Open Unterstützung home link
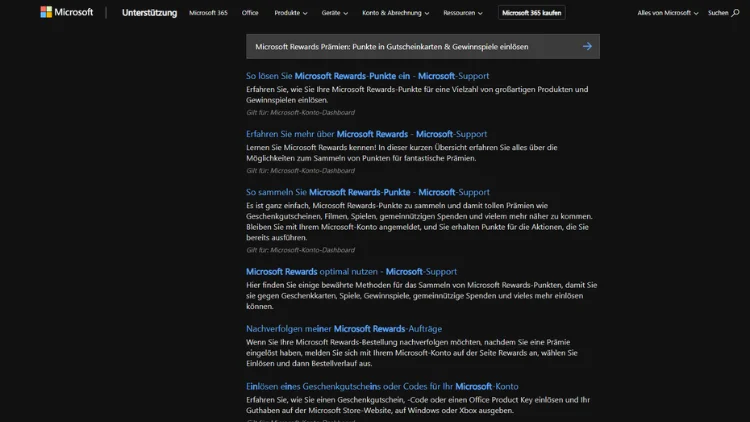 click(149, 13)
